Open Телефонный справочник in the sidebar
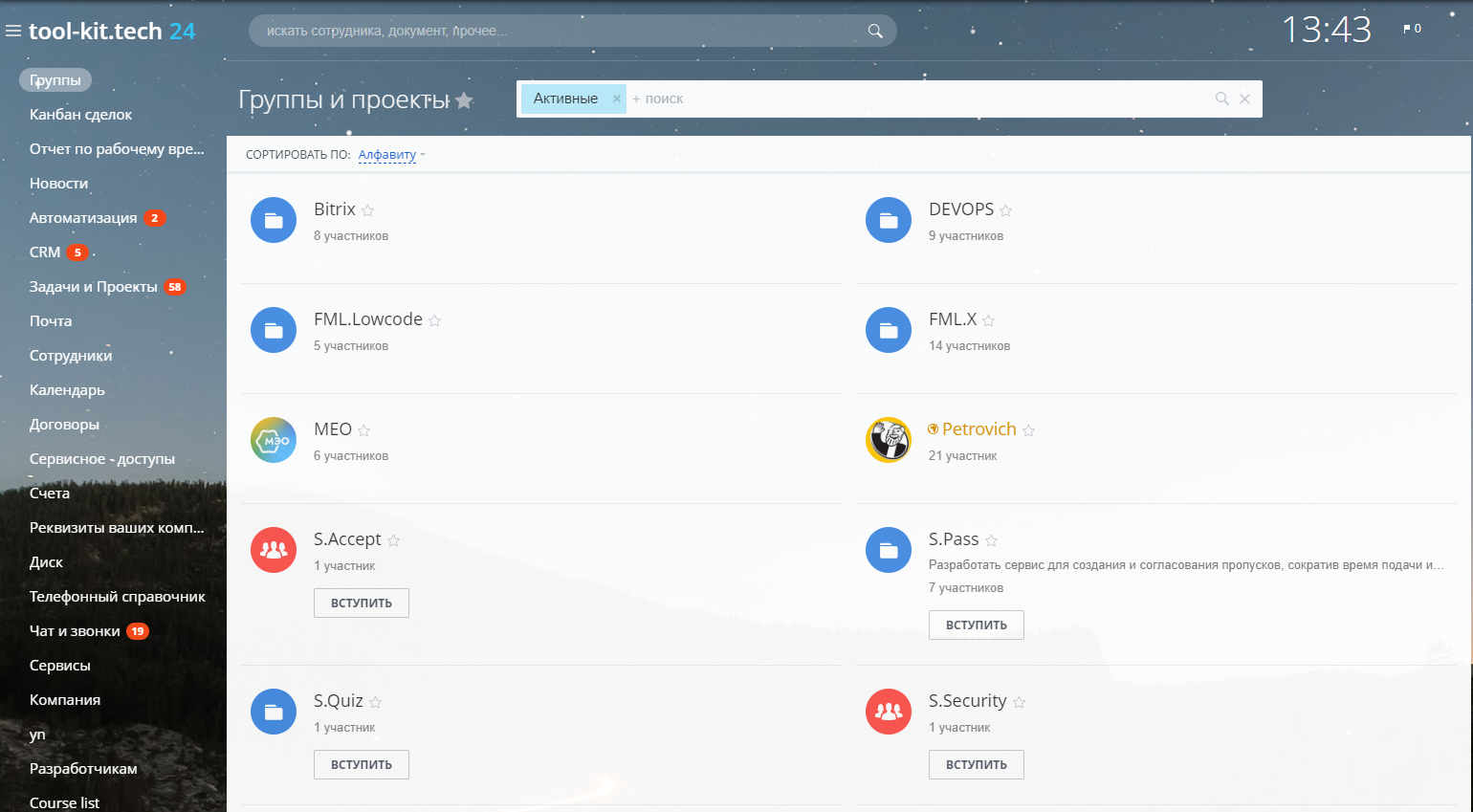1473x812 pixels. click(118, 597)
